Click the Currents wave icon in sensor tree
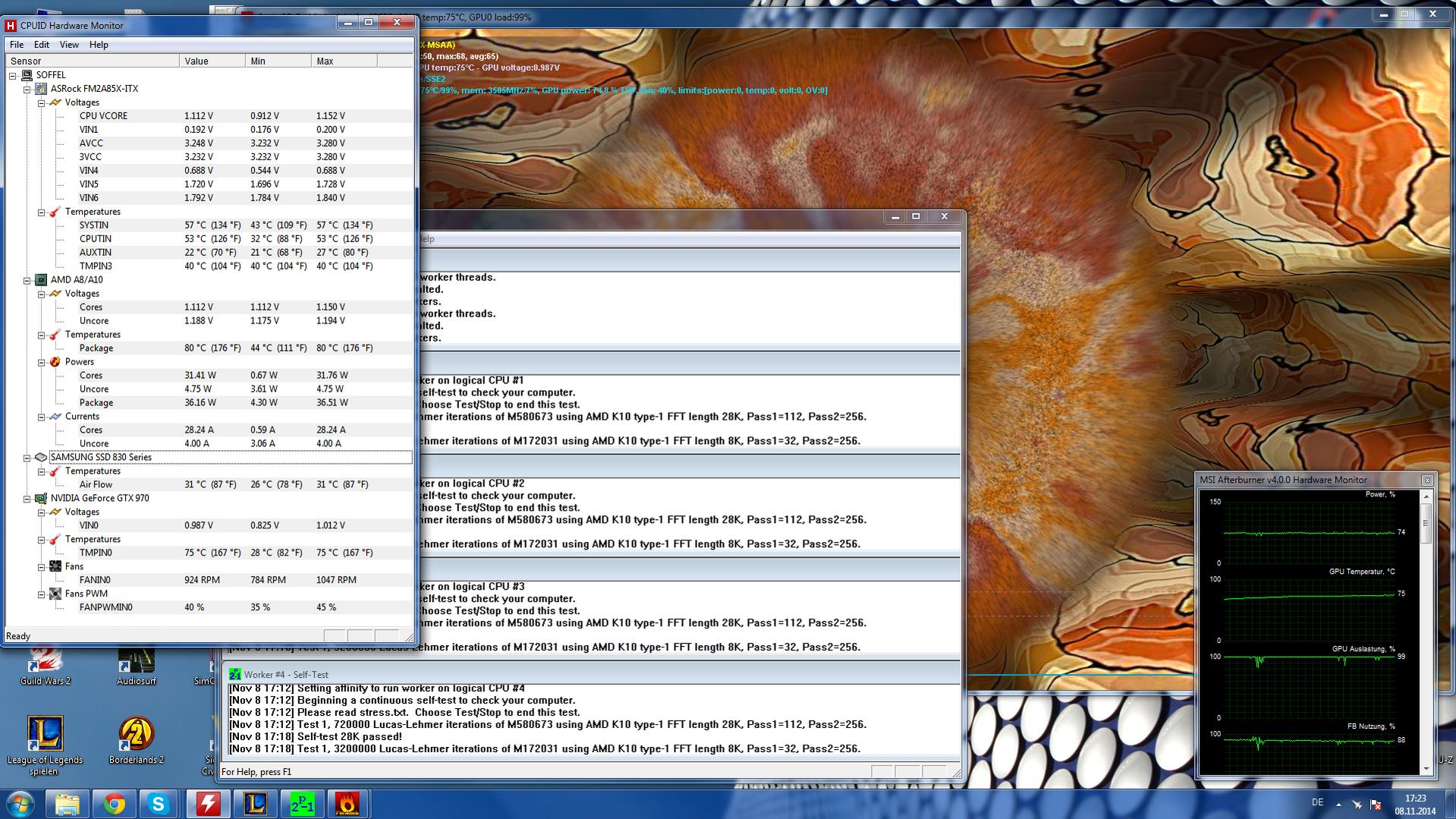The height and width of the screenshot is (819, 1456). [x=55, y=417]
